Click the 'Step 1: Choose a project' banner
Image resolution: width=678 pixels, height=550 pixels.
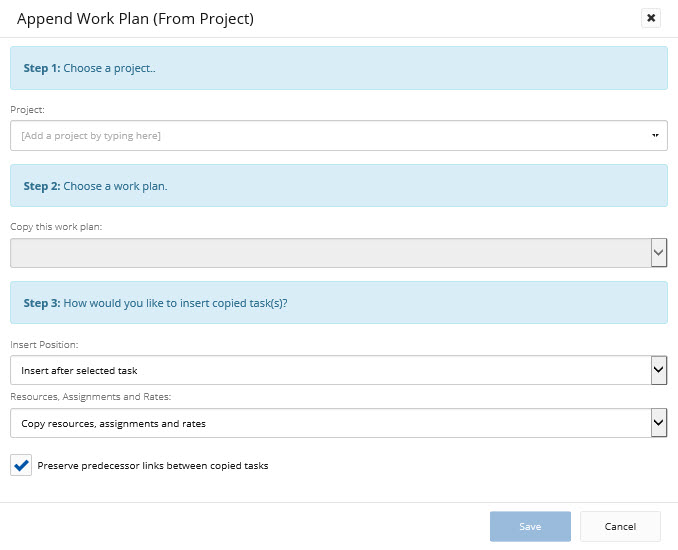point(338,68)
